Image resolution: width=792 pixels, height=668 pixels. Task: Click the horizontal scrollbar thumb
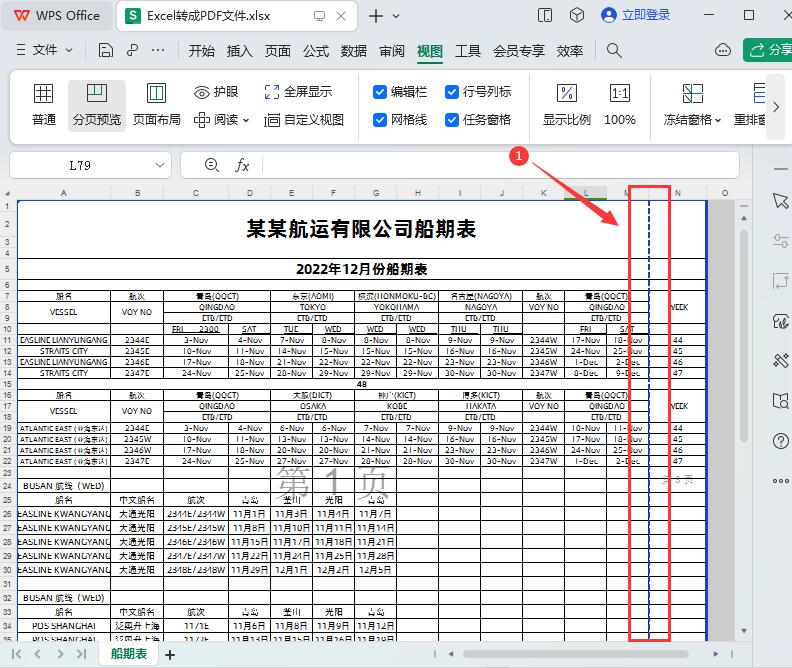click(x=576, y=654)
